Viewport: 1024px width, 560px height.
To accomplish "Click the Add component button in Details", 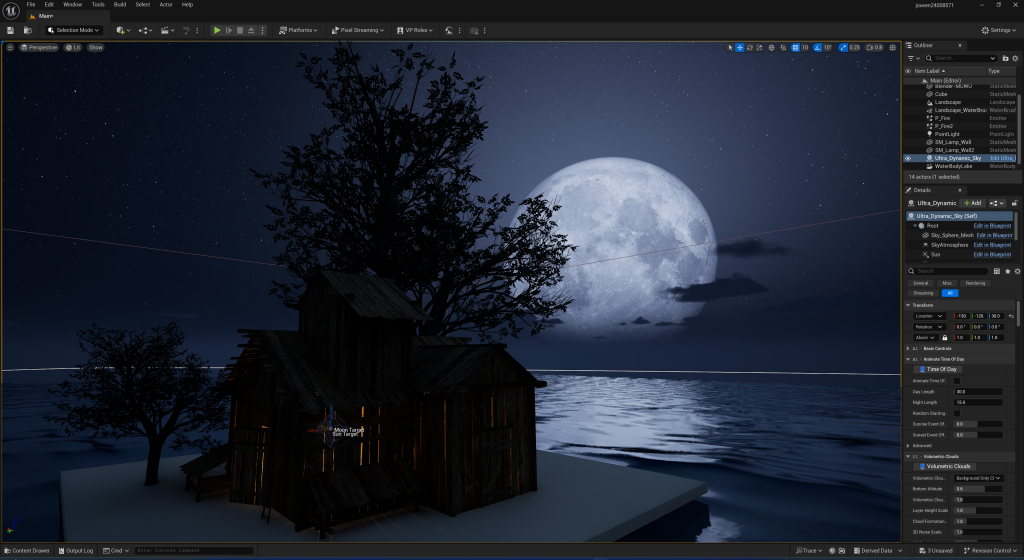I will point(973,203).
